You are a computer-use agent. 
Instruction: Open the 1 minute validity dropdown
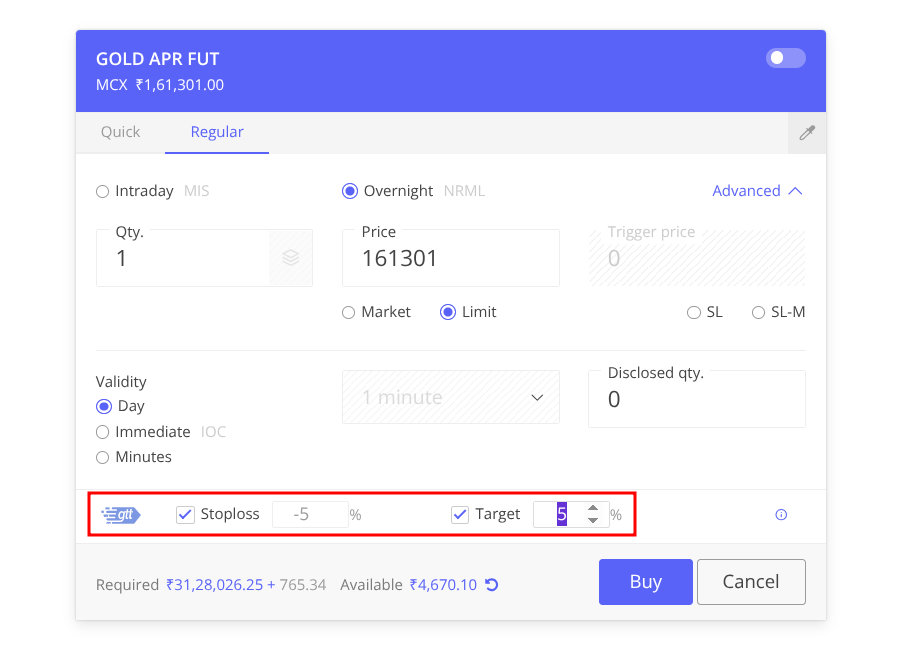point(451,397)
